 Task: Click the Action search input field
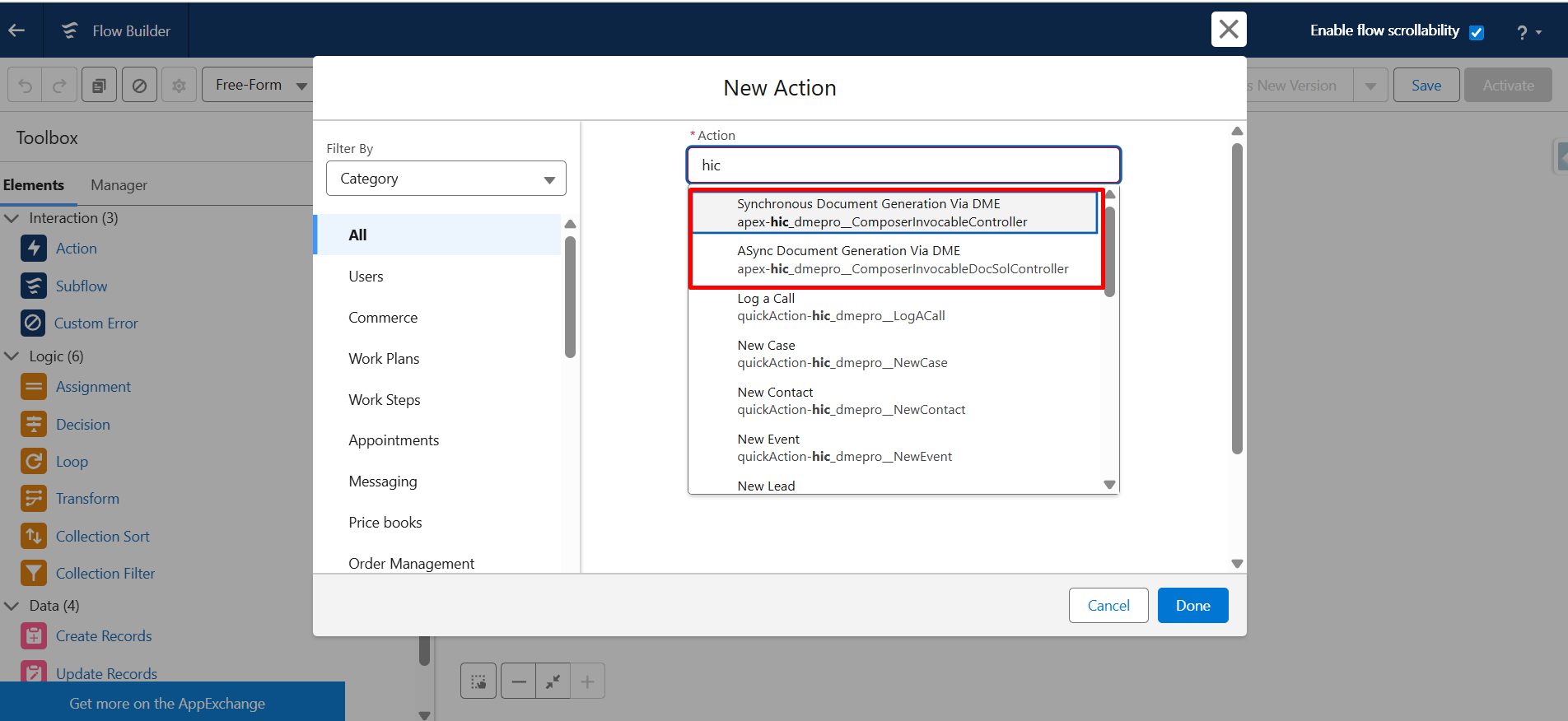click(x=903, y=165)
